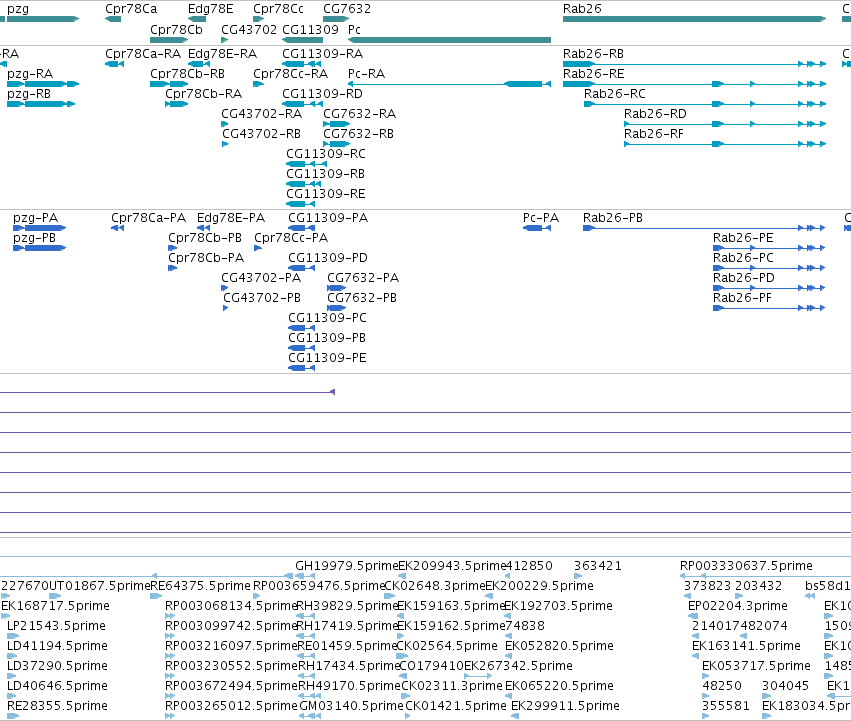Click transcript CG11309-RD
Screen dimensions: 851x721
coord(322,94)
